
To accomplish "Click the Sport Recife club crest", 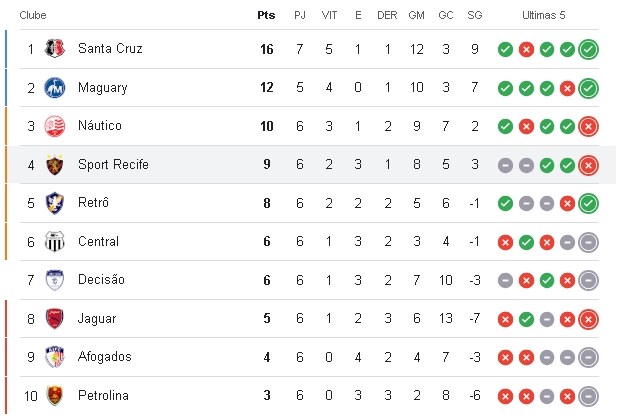I will [x=54, y=165].
